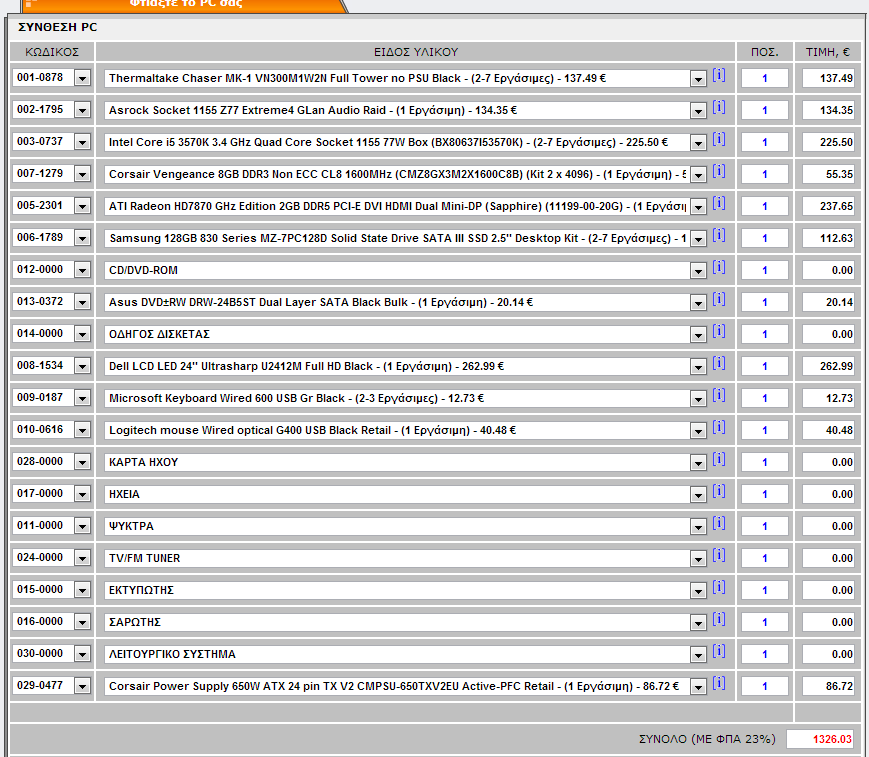Expand code dropdown 030-0000

(x=82, y=654)
